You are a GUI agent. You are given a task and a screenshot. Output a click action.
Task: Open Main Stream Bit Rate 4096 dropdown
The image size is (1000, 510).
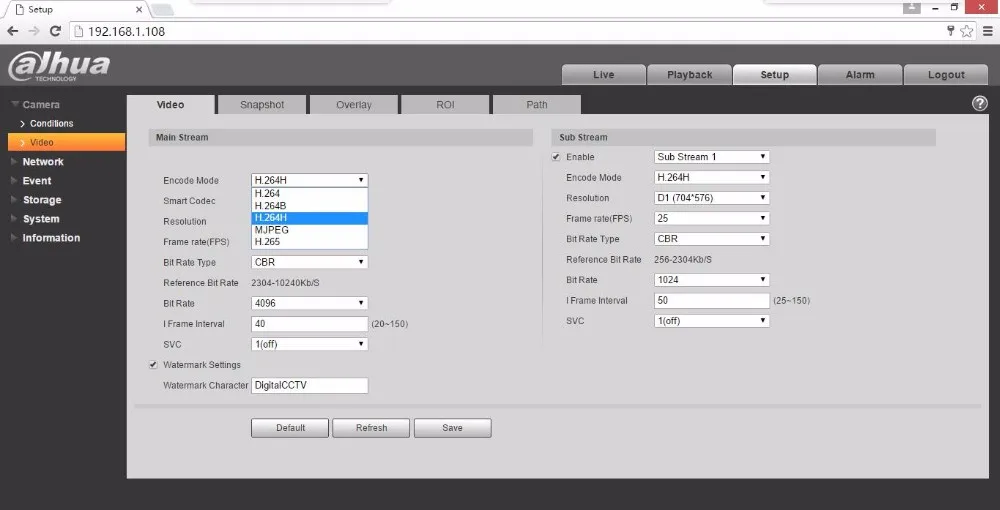click(x=309, y=303)
